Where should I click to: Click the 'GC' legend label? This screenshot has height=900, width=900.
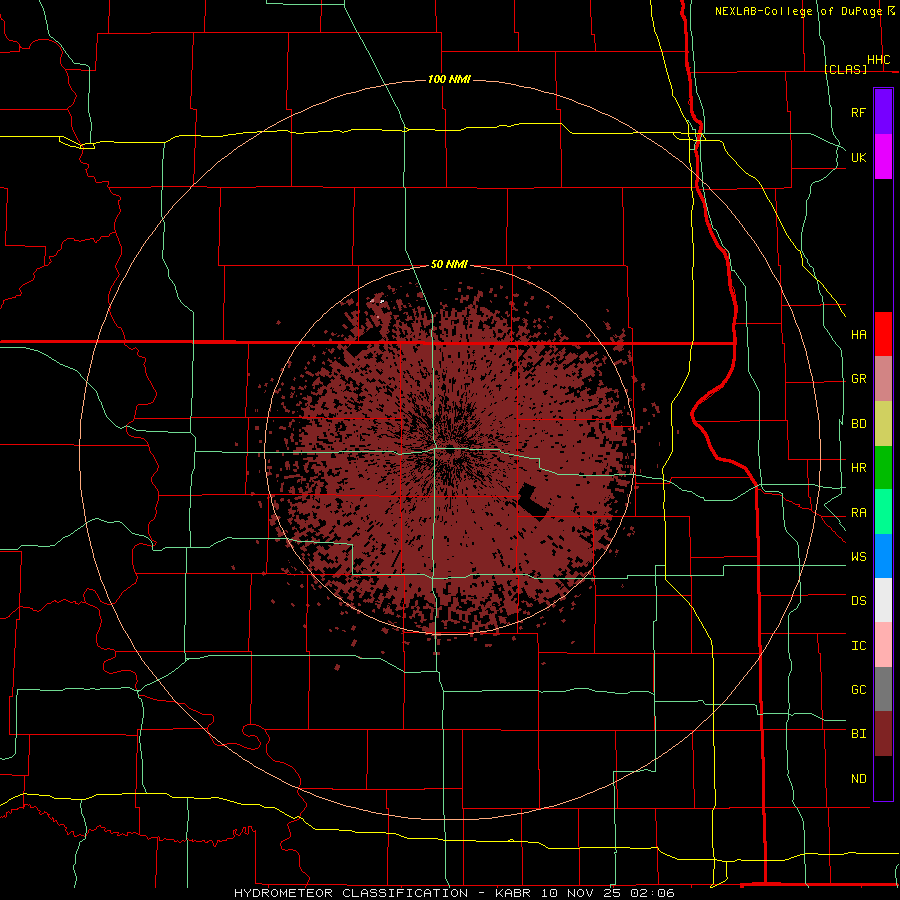[858, 690]
